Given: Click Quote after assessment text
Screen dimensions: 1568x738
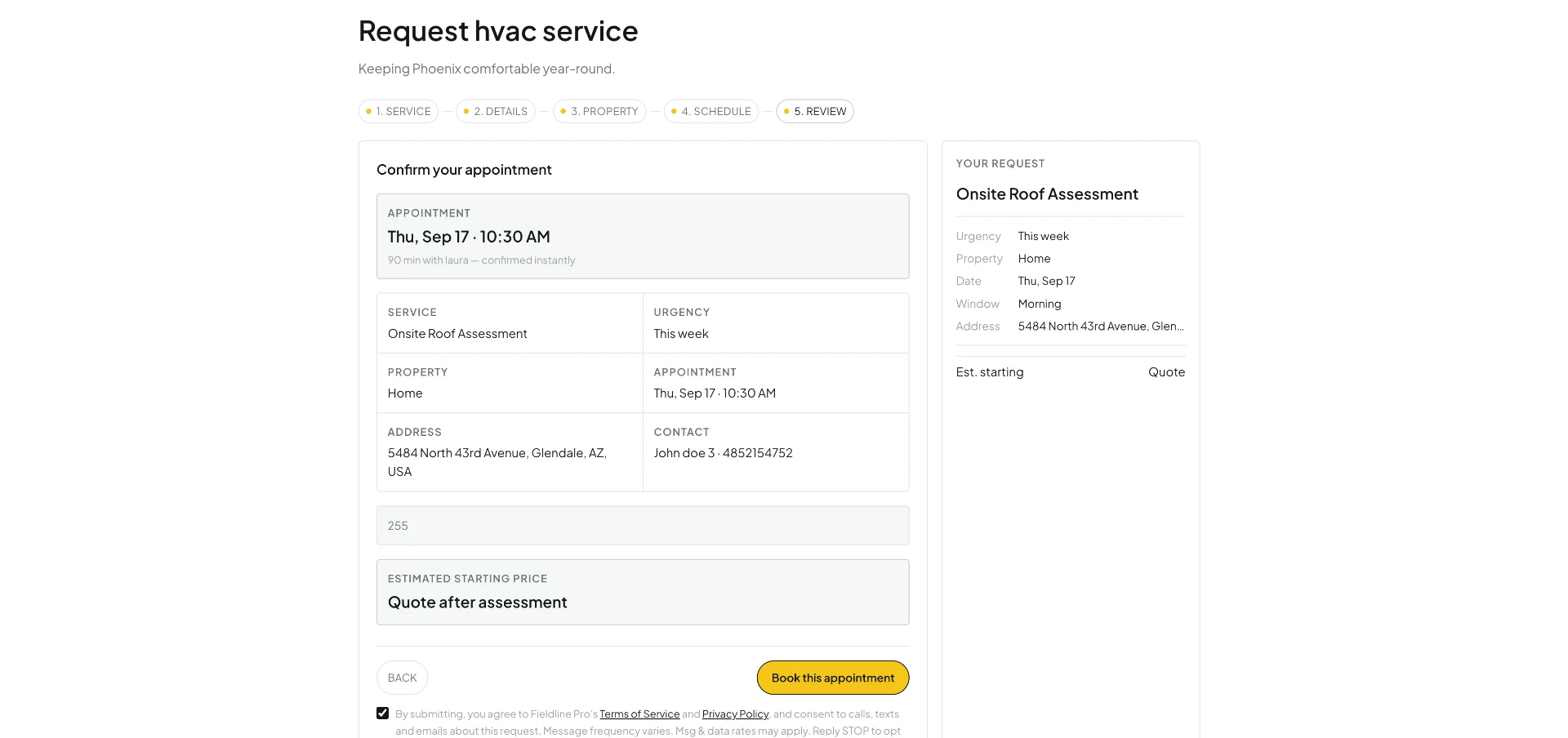Looking at the screenshot, I should (477, 602).
